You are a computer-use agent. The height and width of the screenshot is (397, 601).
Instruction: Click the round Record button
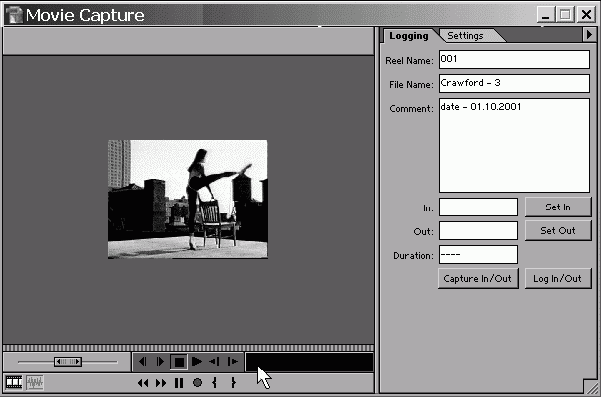click(197, 382)
